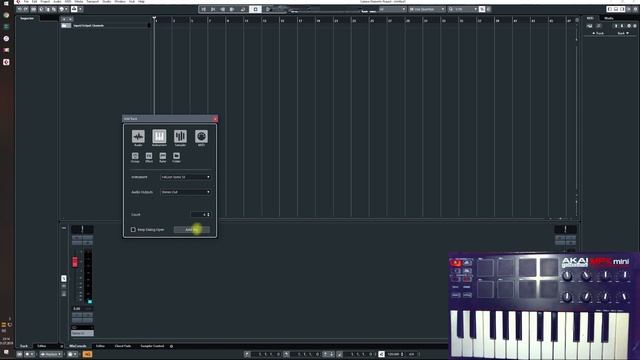The width and height of the screenshot is (640, 360).
Task: Click the Add Track button
Action: tap(192, 230)
